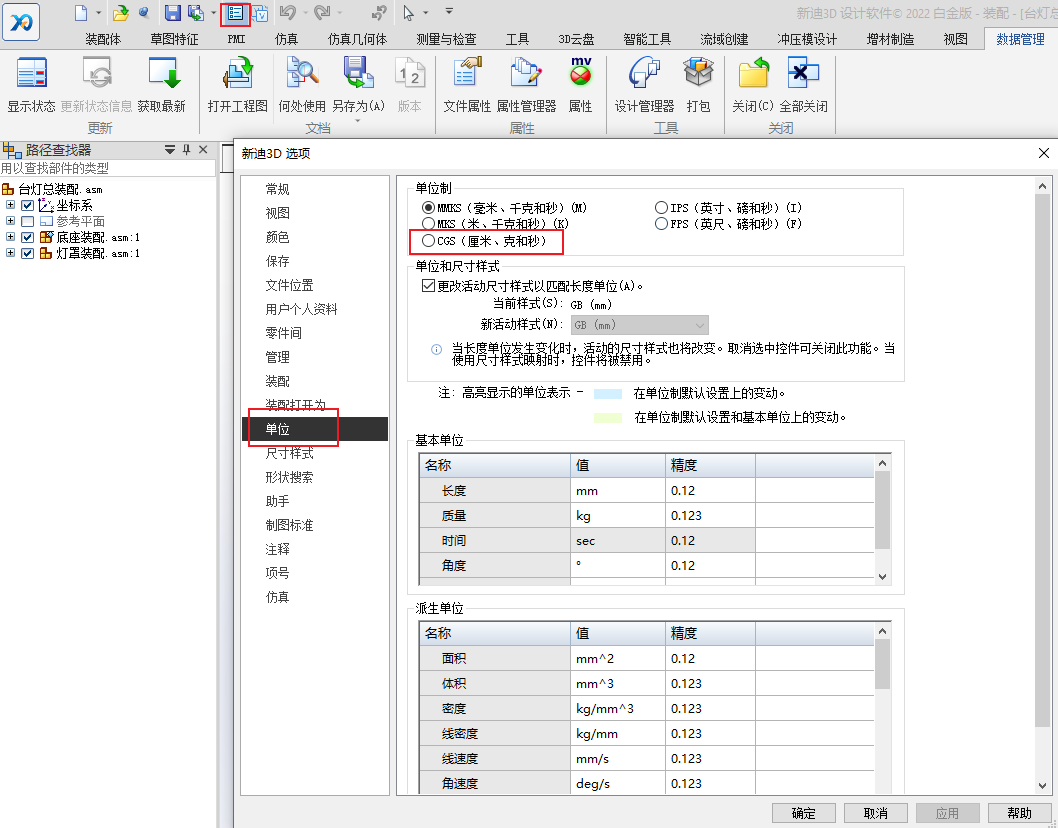Viewport: 1058px width, 828px height.
Task: Toggle the 底座装配.asm:1 checkbox
Action: (x=28, y=238)
